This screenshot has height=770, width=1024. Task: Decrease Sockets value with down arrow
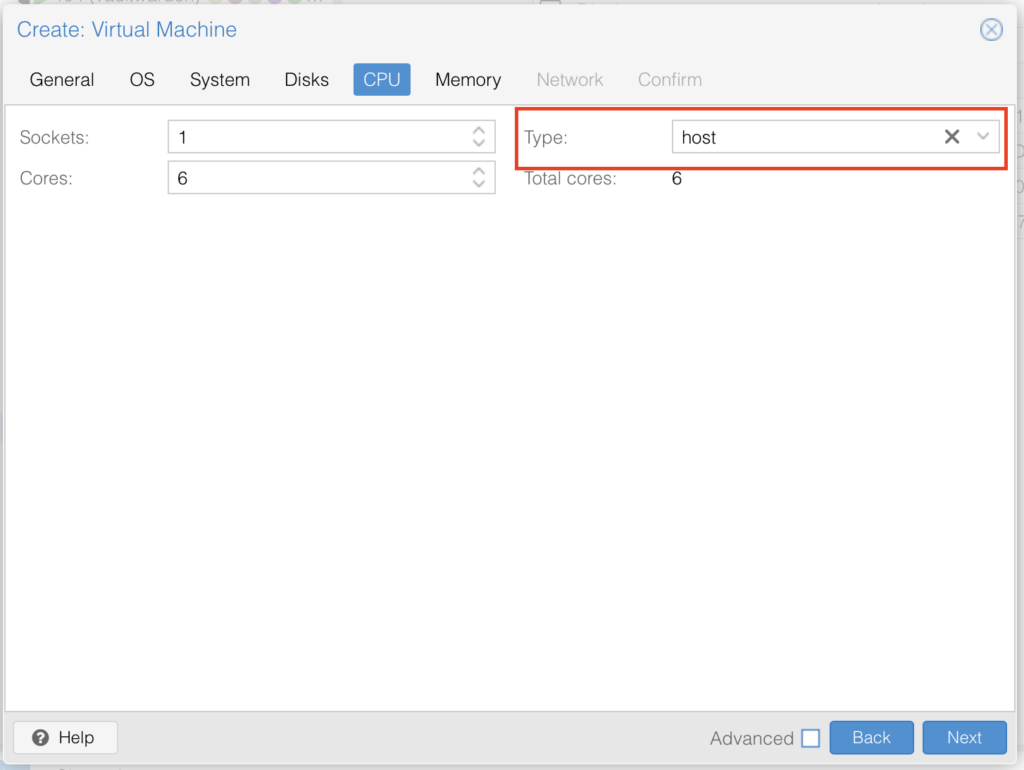point(479,144)
